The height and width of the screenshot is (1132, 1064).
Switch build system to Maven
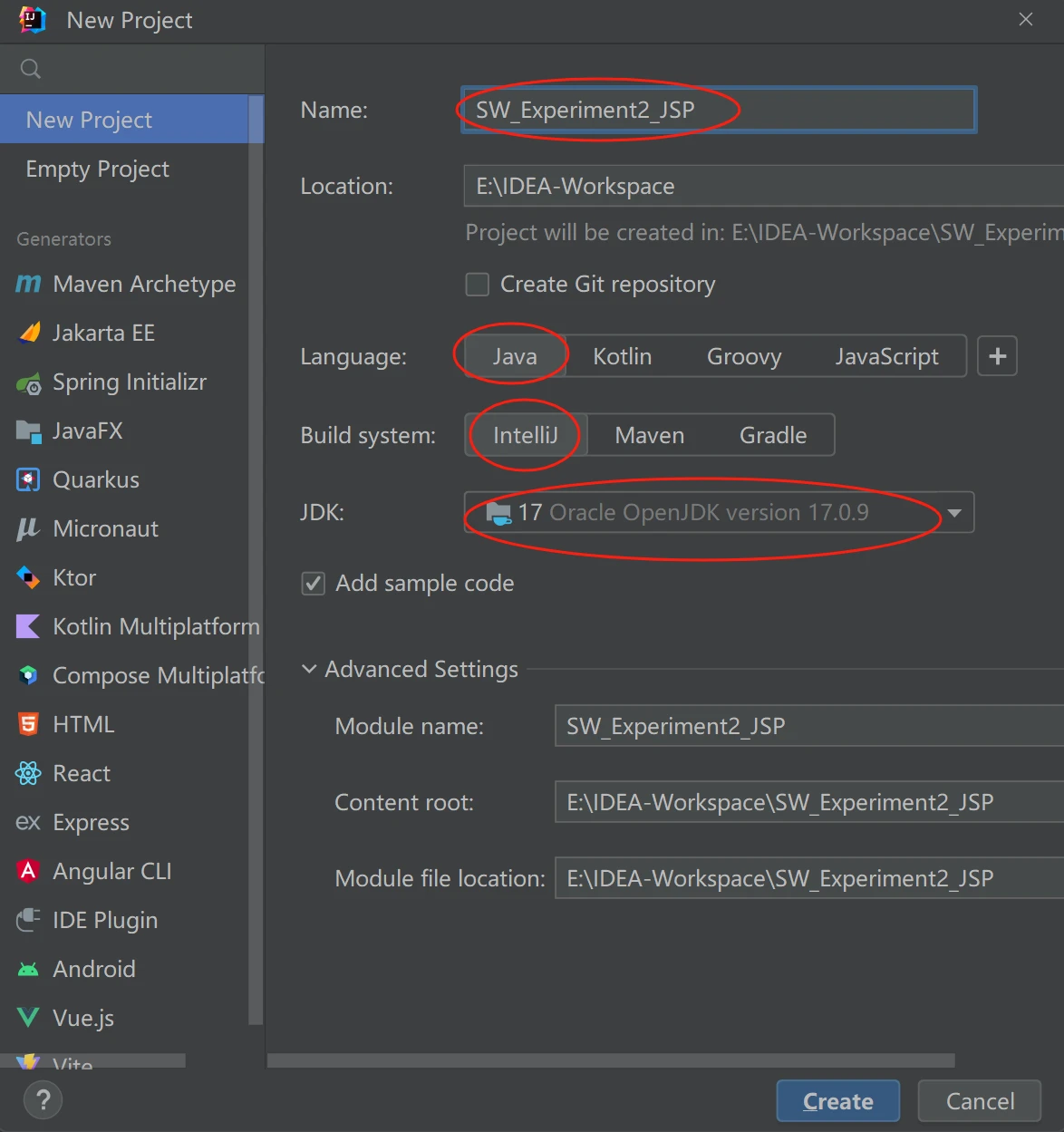[649, 436]
